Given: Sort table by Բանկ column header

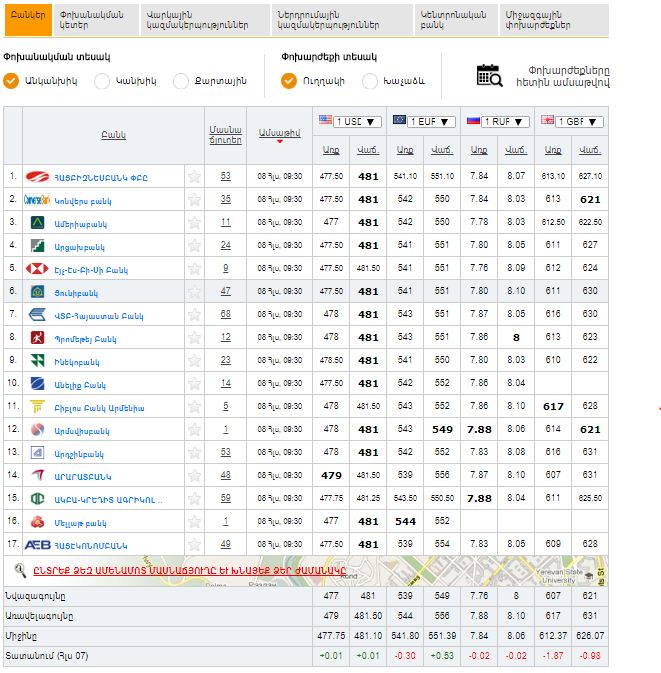Looking at the screenshot, I should 113,134.
